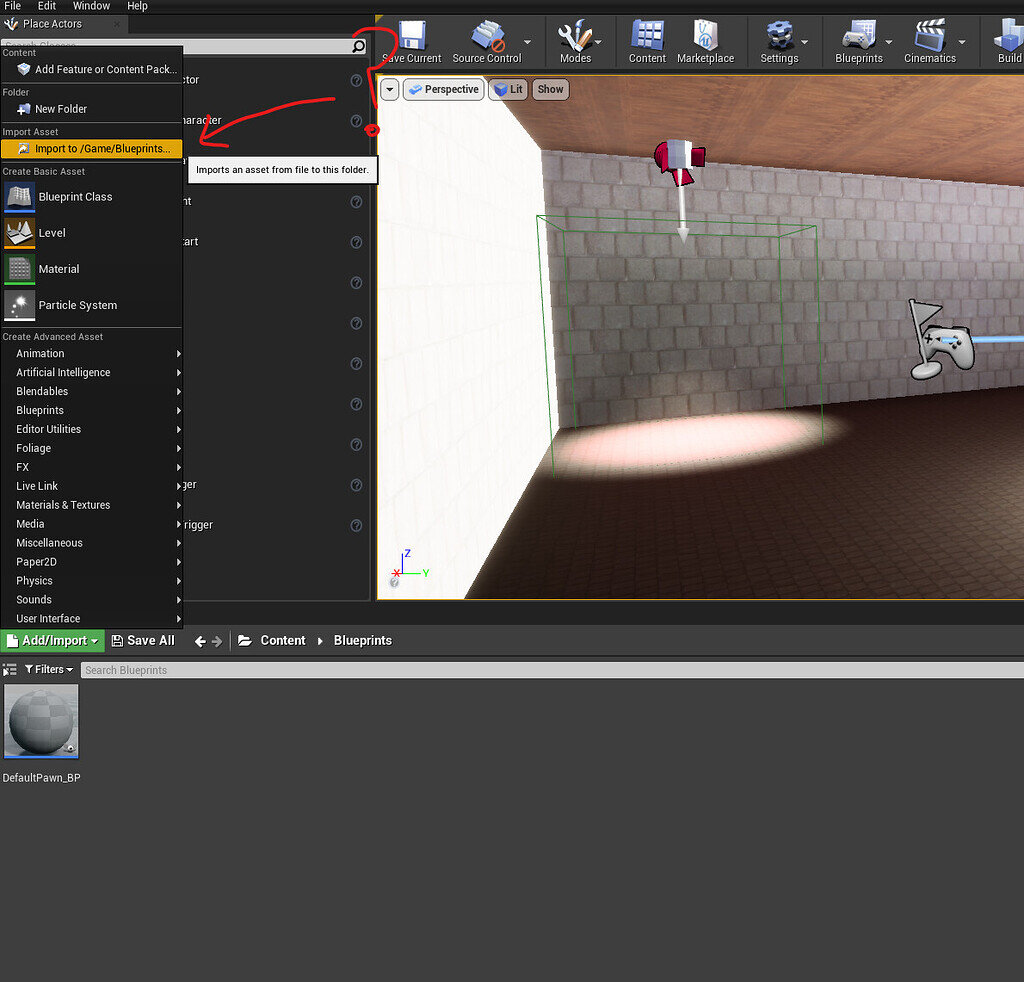This screenshot has height=982, width=1024.
Task: Open the Perspective view mode dropdown
Action: (443, 89)
